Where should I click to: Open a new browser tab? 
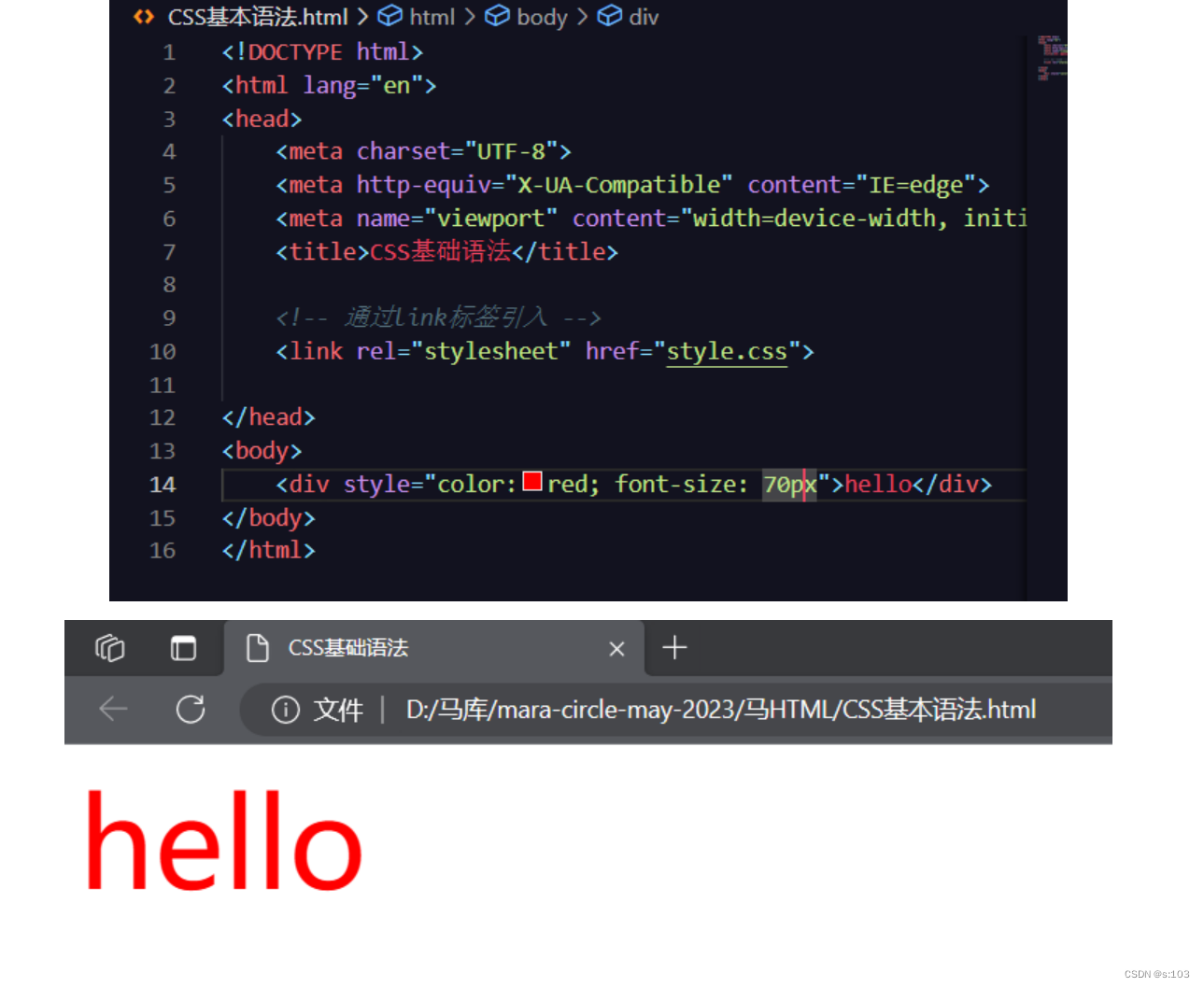tap(674, 647)
